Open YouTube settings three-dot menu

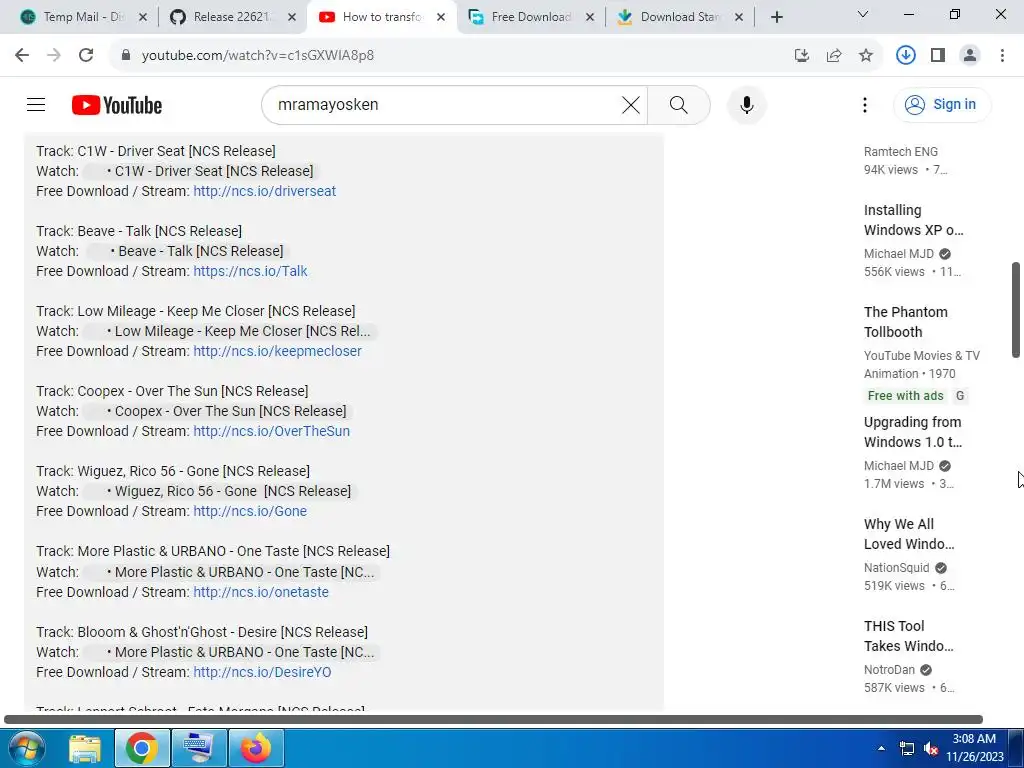click(x=865, y=104)
